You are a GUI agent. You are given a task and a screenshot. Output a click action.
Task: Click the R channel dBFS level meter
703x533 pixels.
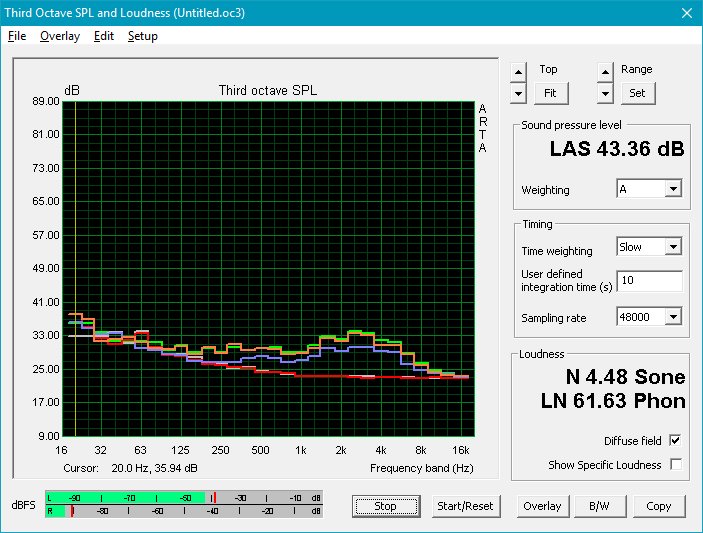tap(184, 511)
